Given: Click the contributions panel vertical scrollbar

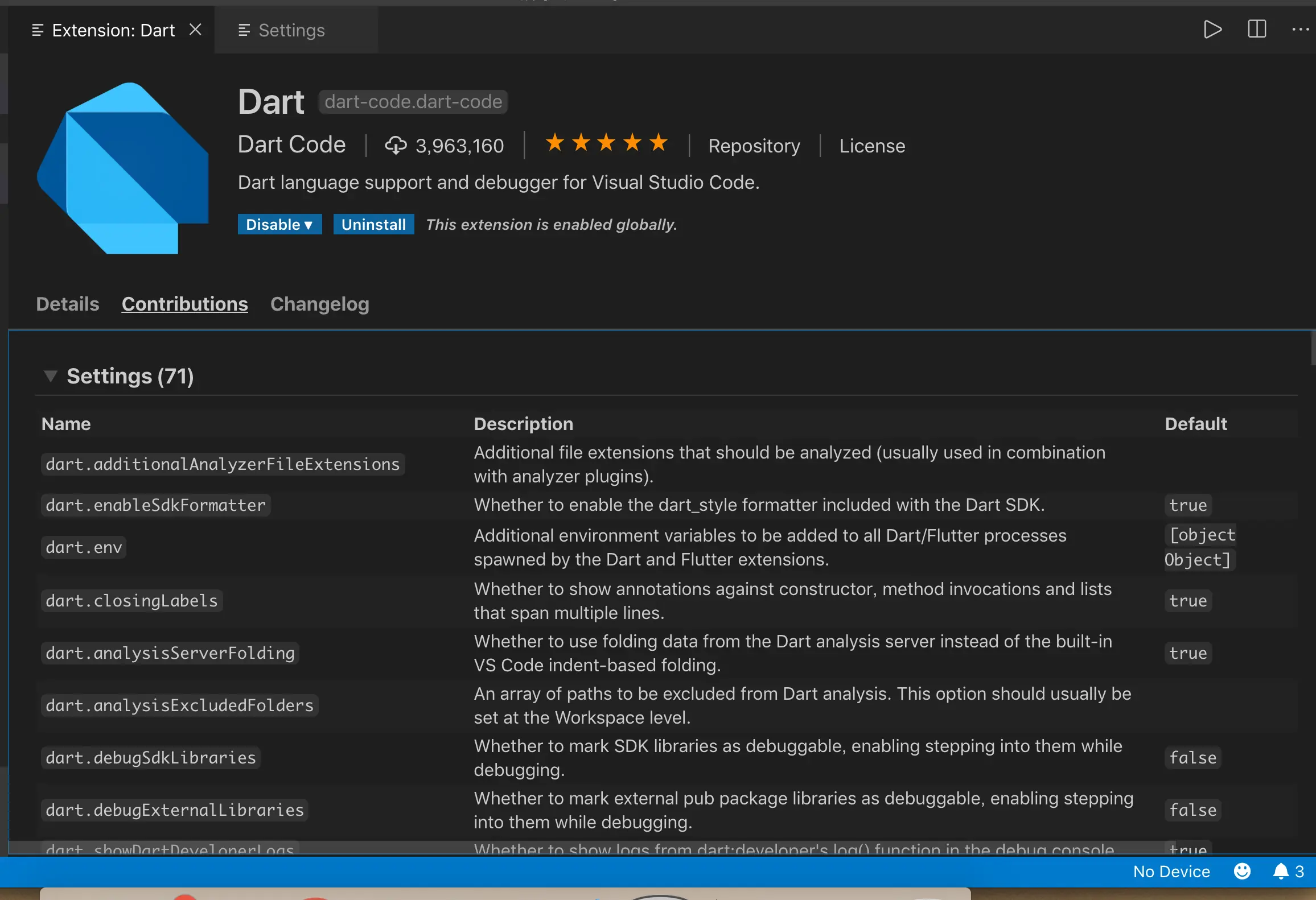Looking at the screenshot, I should click(x=1313, y=348).
